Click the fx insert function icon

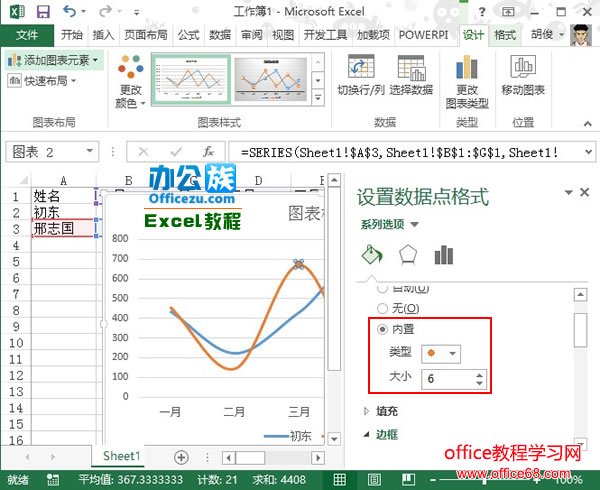point(208,152)
